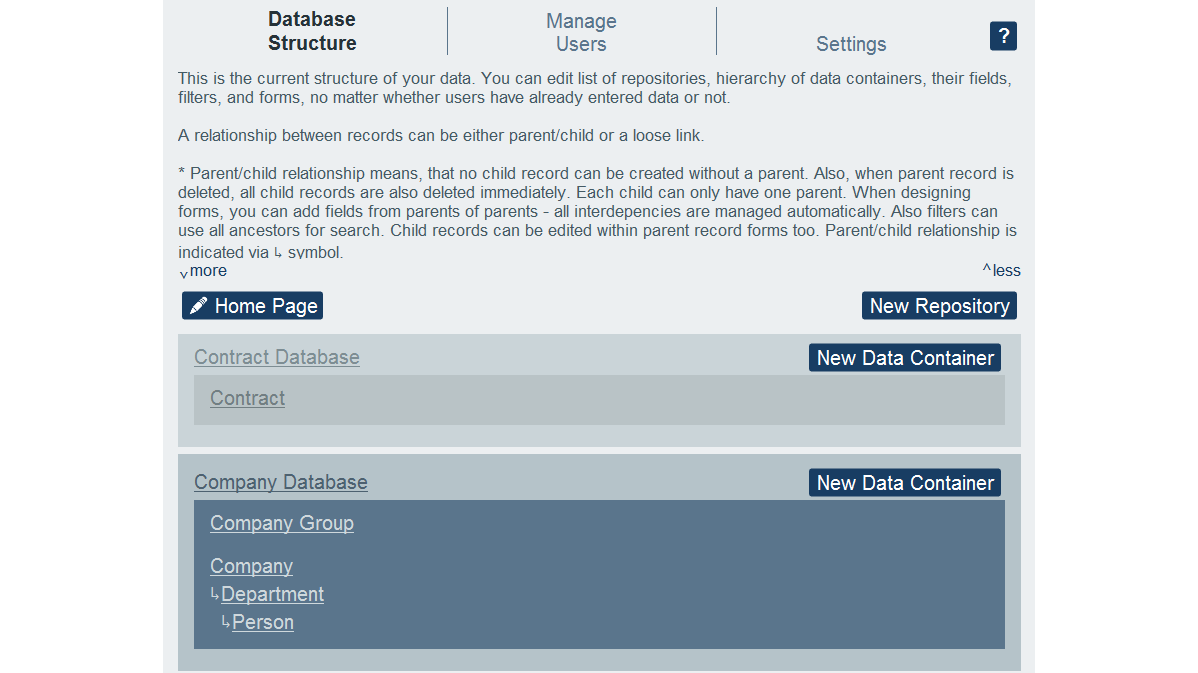Screen dimensions: 1198x673
Task: Open the Contract data container
Action: [247, 398]
